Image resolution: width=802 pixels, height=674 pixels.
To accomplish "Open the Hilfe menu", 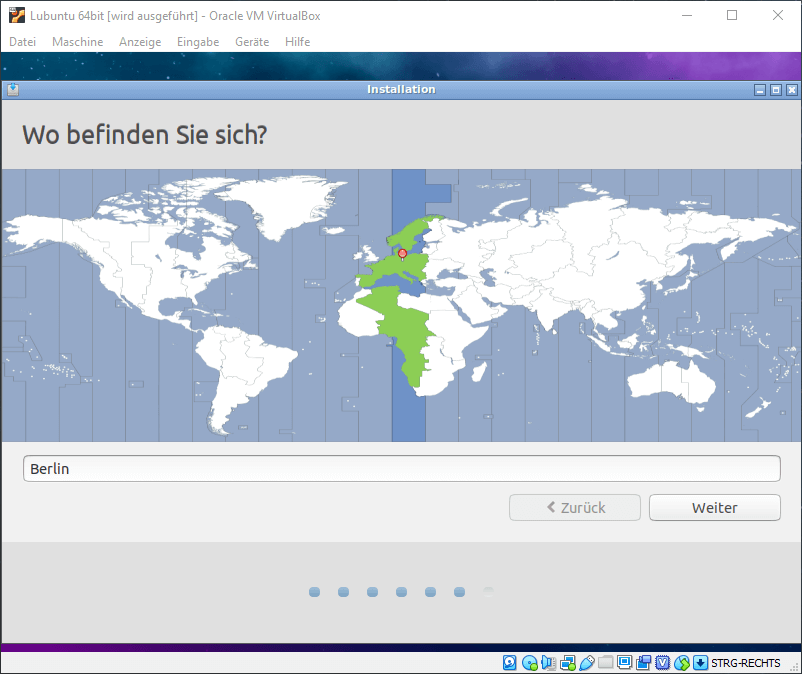I will [298, 42].
